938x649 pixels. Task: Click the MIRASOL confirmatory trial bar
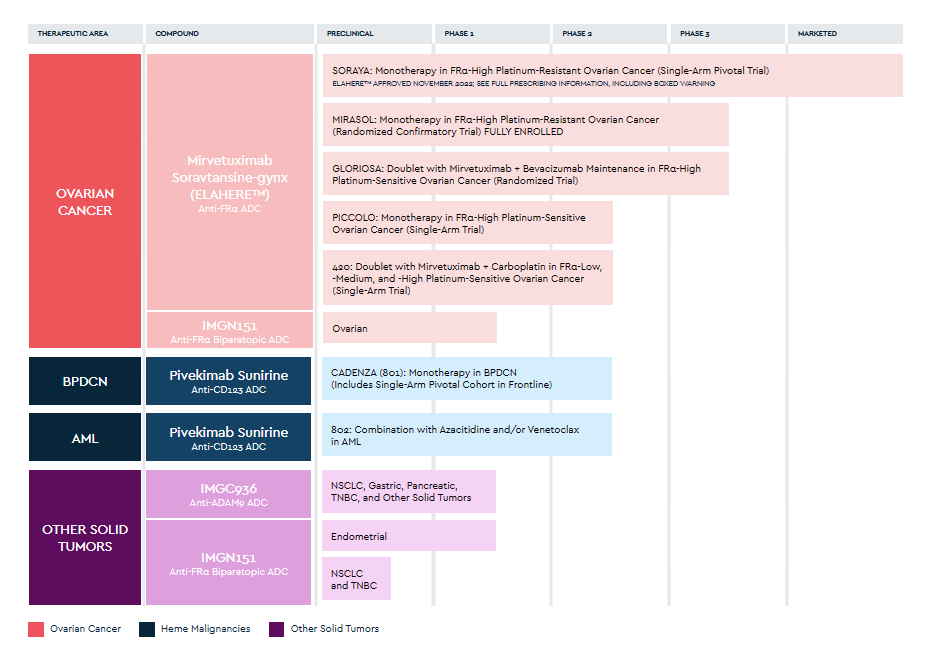[526, 124]
